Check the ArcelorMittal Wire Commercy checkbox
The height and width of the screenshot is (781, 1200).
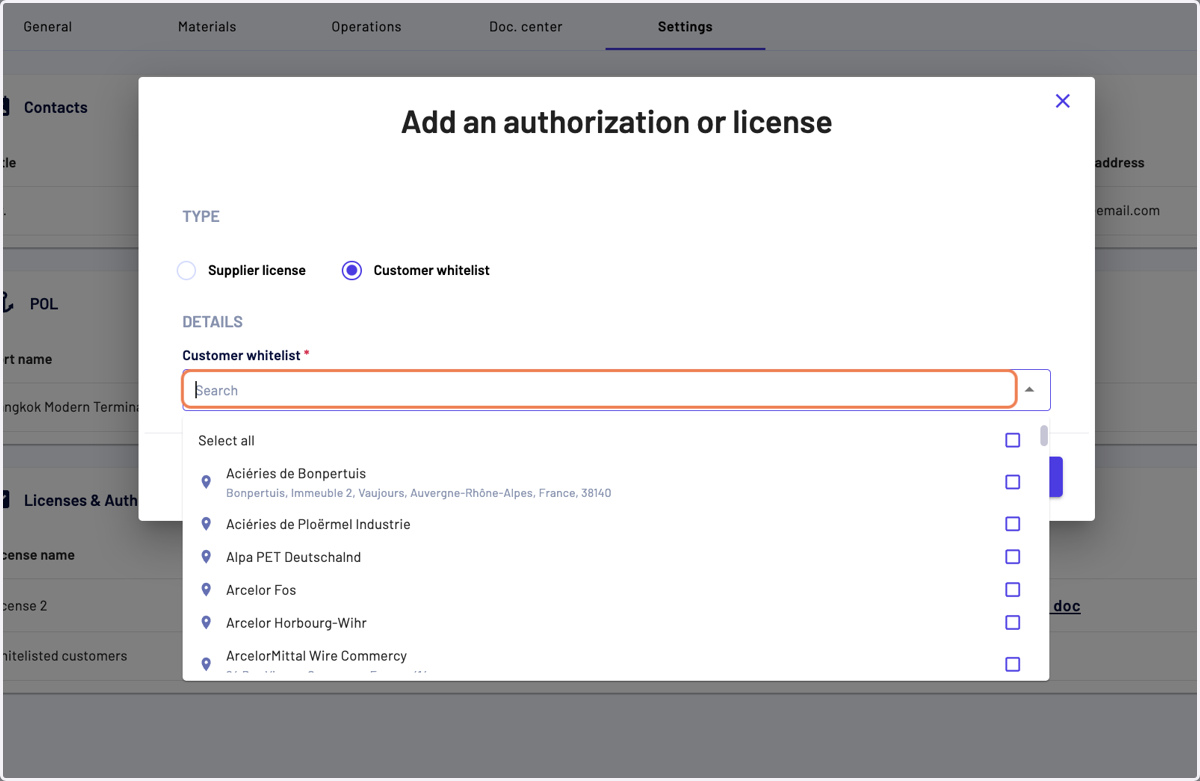click(1012, 664)
